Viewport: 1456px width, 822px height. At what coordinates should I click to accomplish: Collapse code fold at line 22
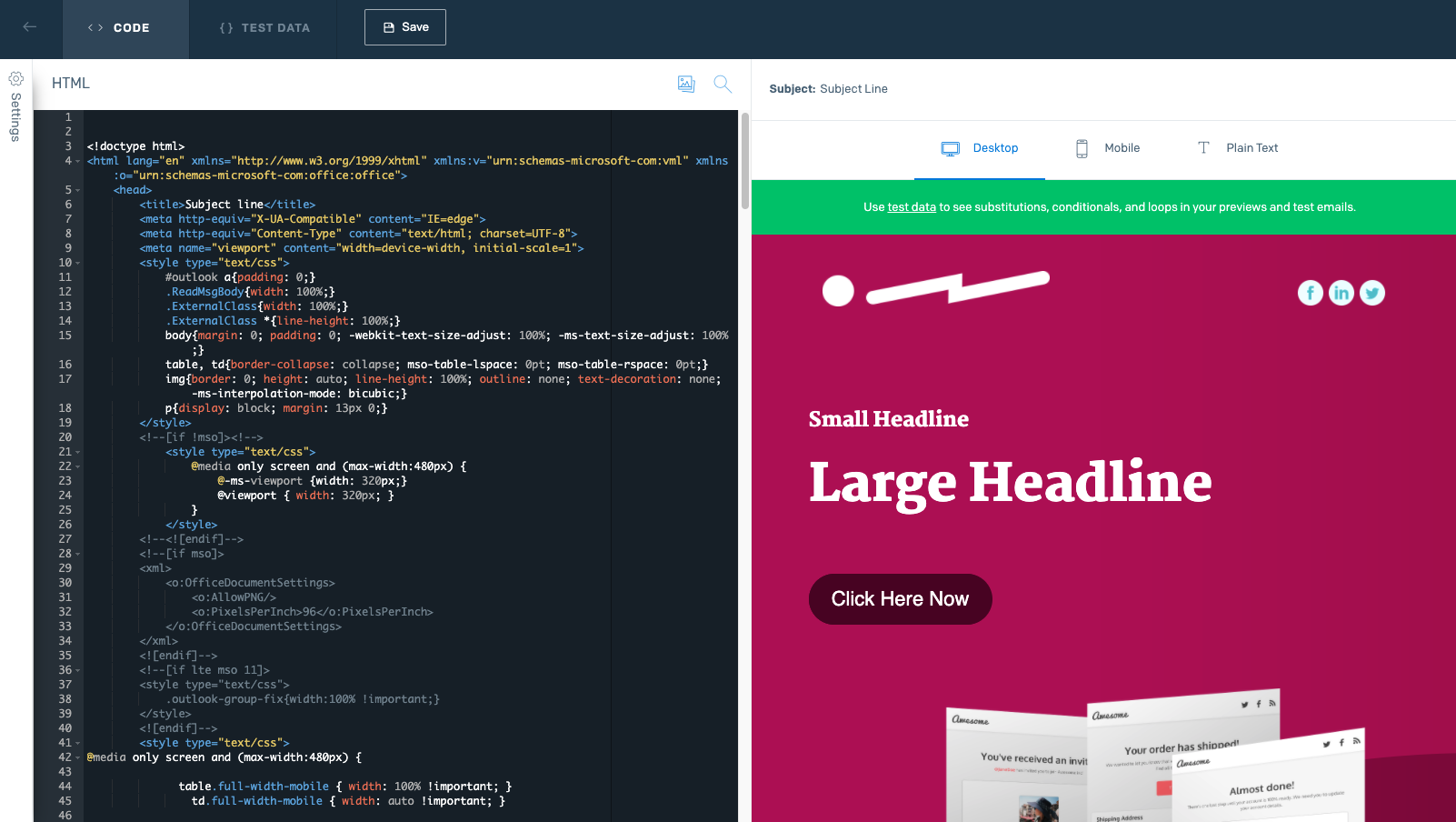pyautogui.click(x=78, y=467)
